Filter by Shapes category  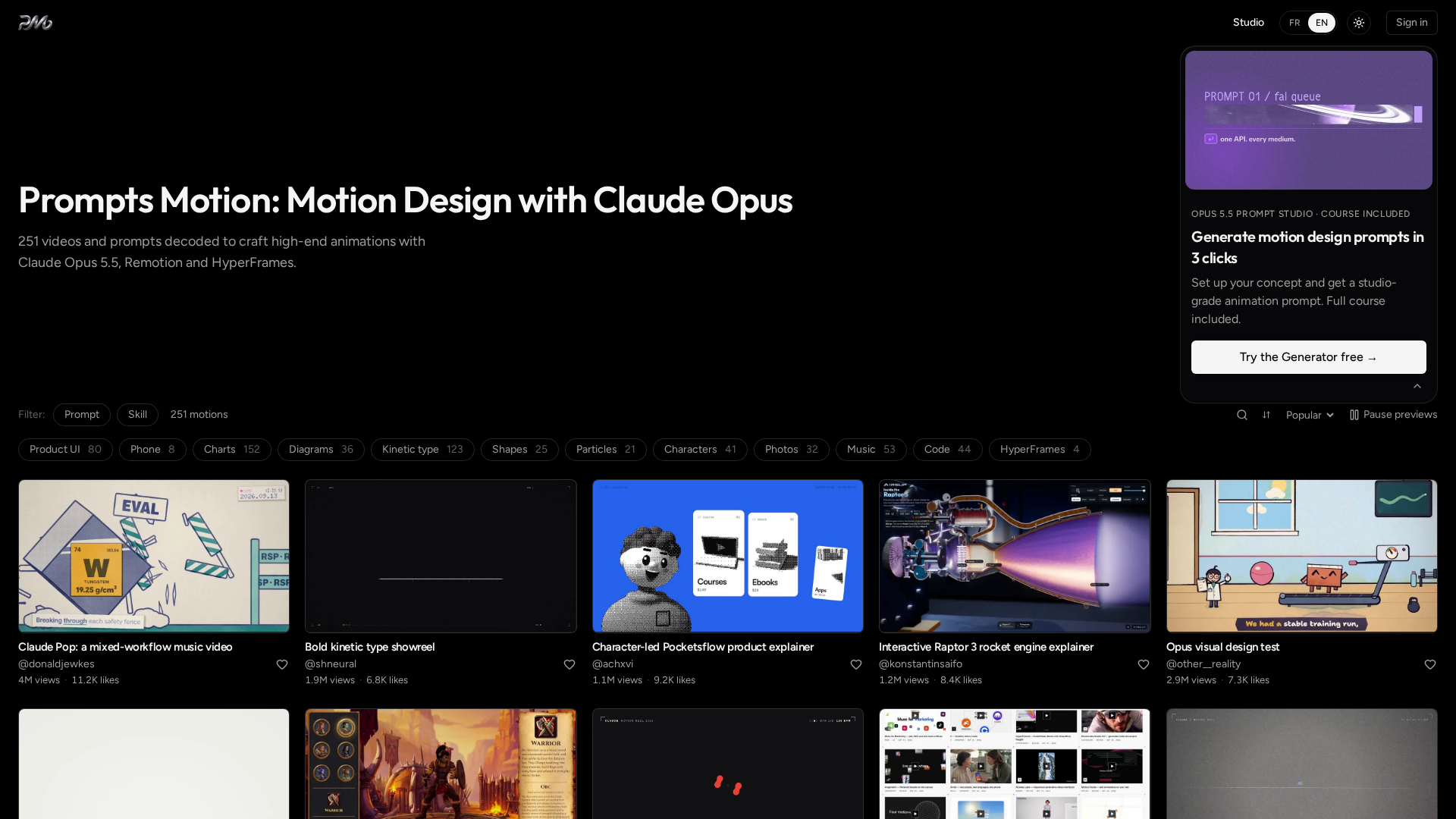519,450
